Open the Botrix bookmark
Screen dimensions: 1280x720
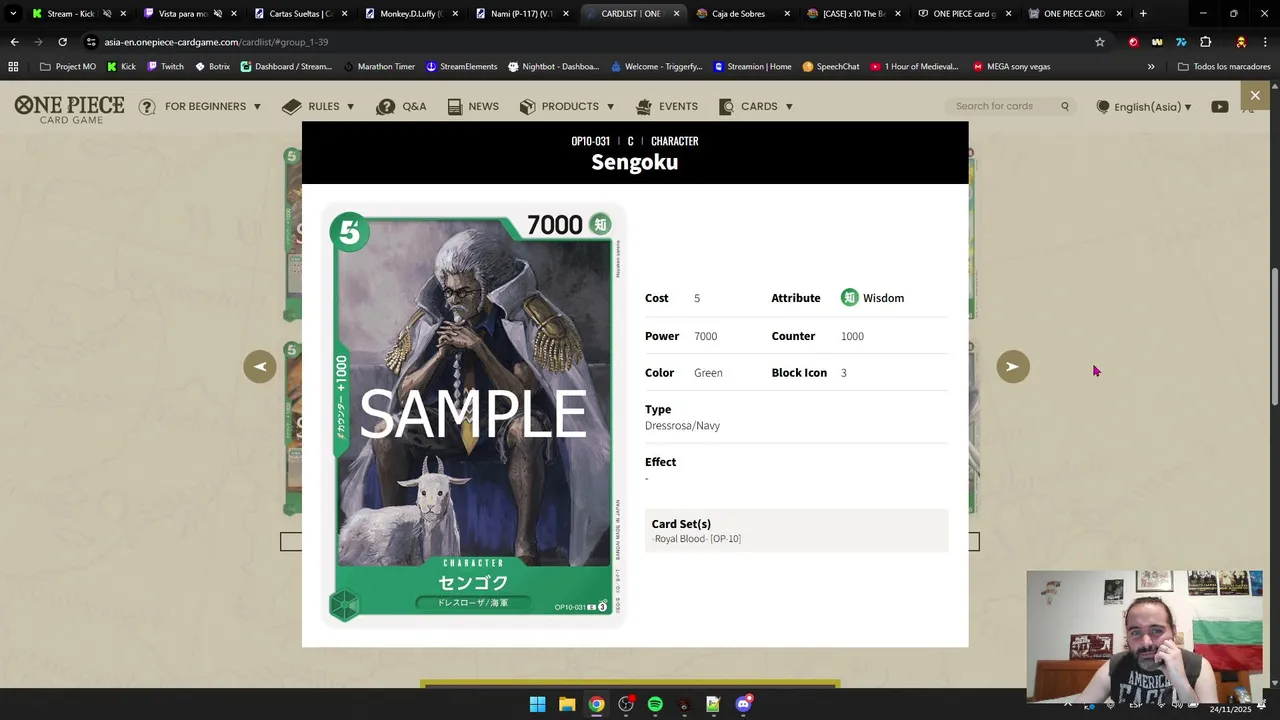click(x=212, y=67)
